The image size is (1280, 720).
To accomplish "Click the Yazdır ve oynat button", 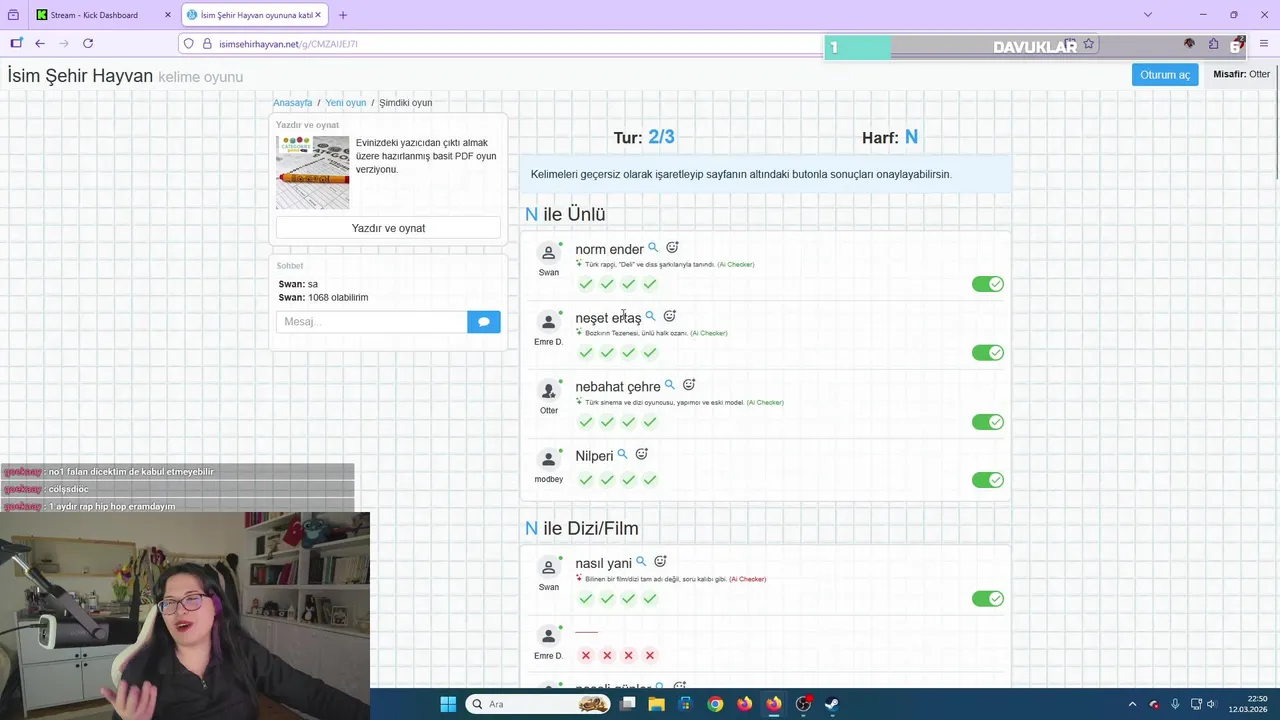I will (x=388, y=228).
